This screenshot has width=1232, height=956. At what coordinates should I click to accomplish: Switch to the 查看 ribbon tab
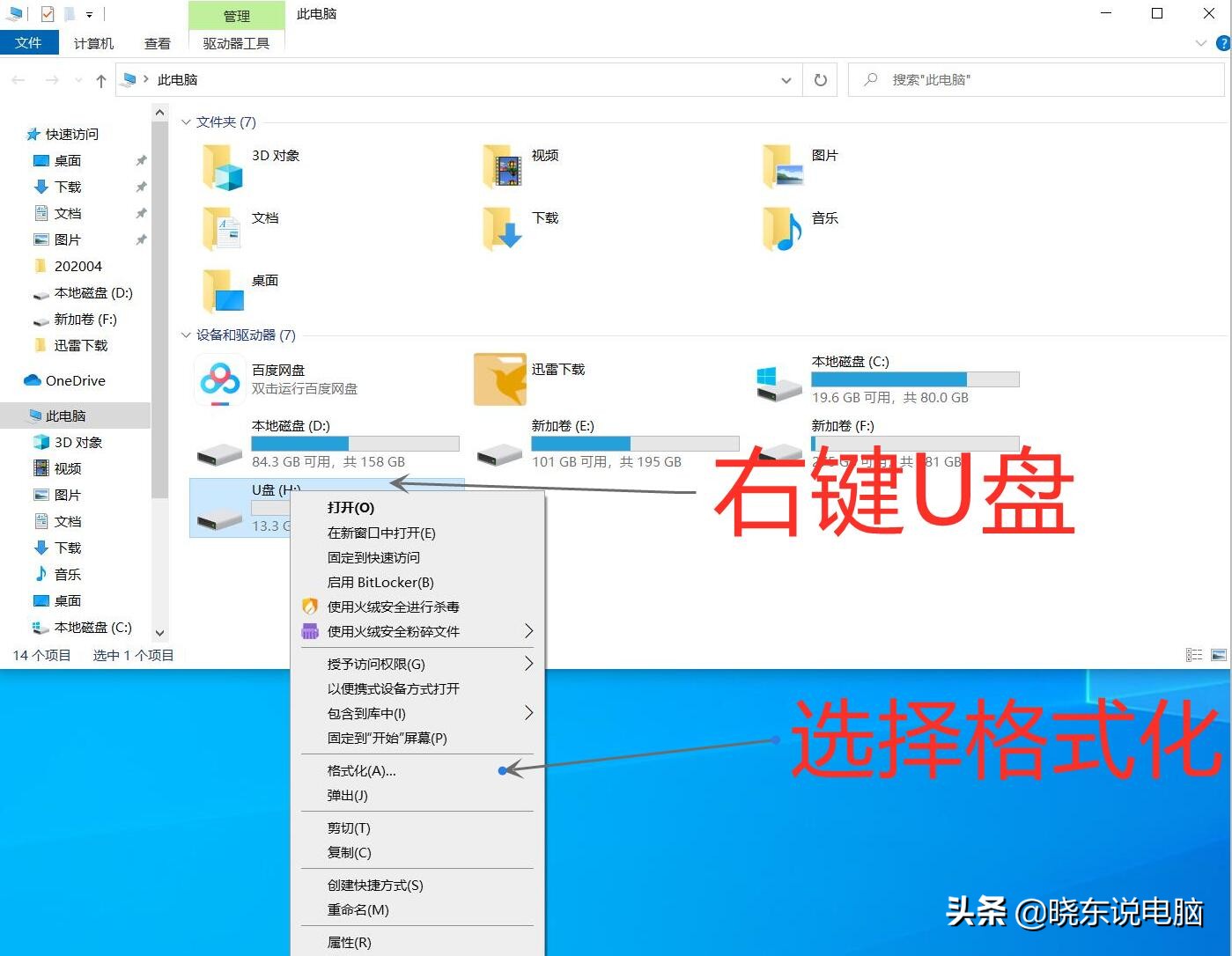tap(158, 42)
